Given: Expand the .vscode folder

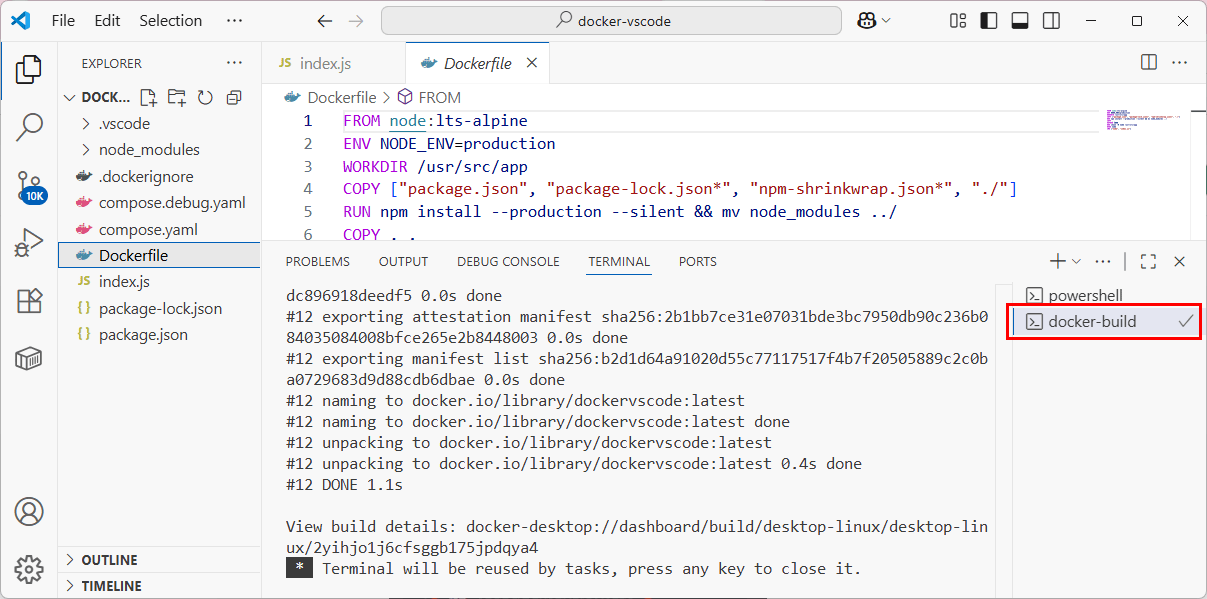Looking at the screenshot, I should [x=124, y=123].
